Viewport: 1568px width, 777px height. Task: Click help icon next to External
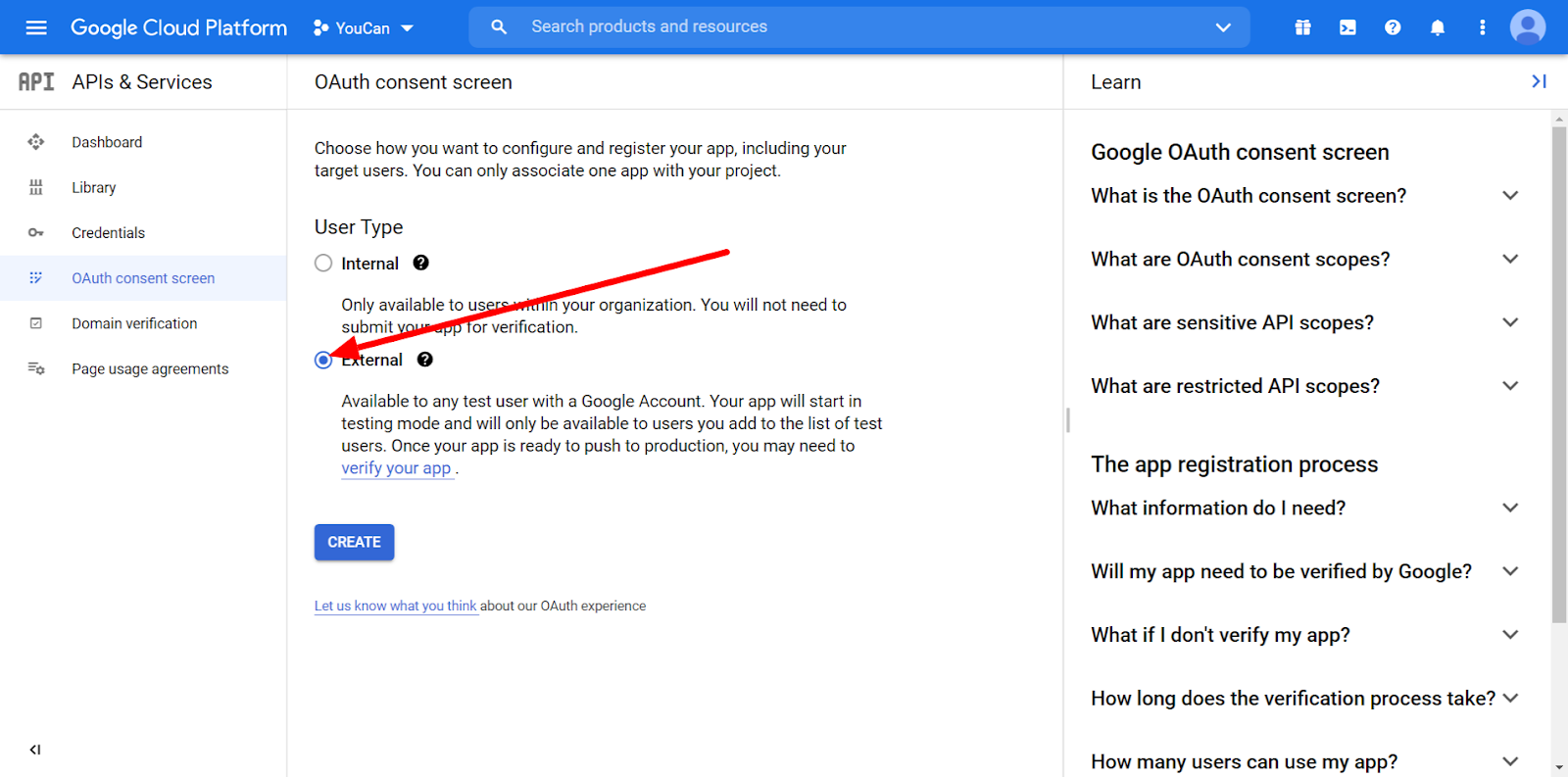[424, 360]
